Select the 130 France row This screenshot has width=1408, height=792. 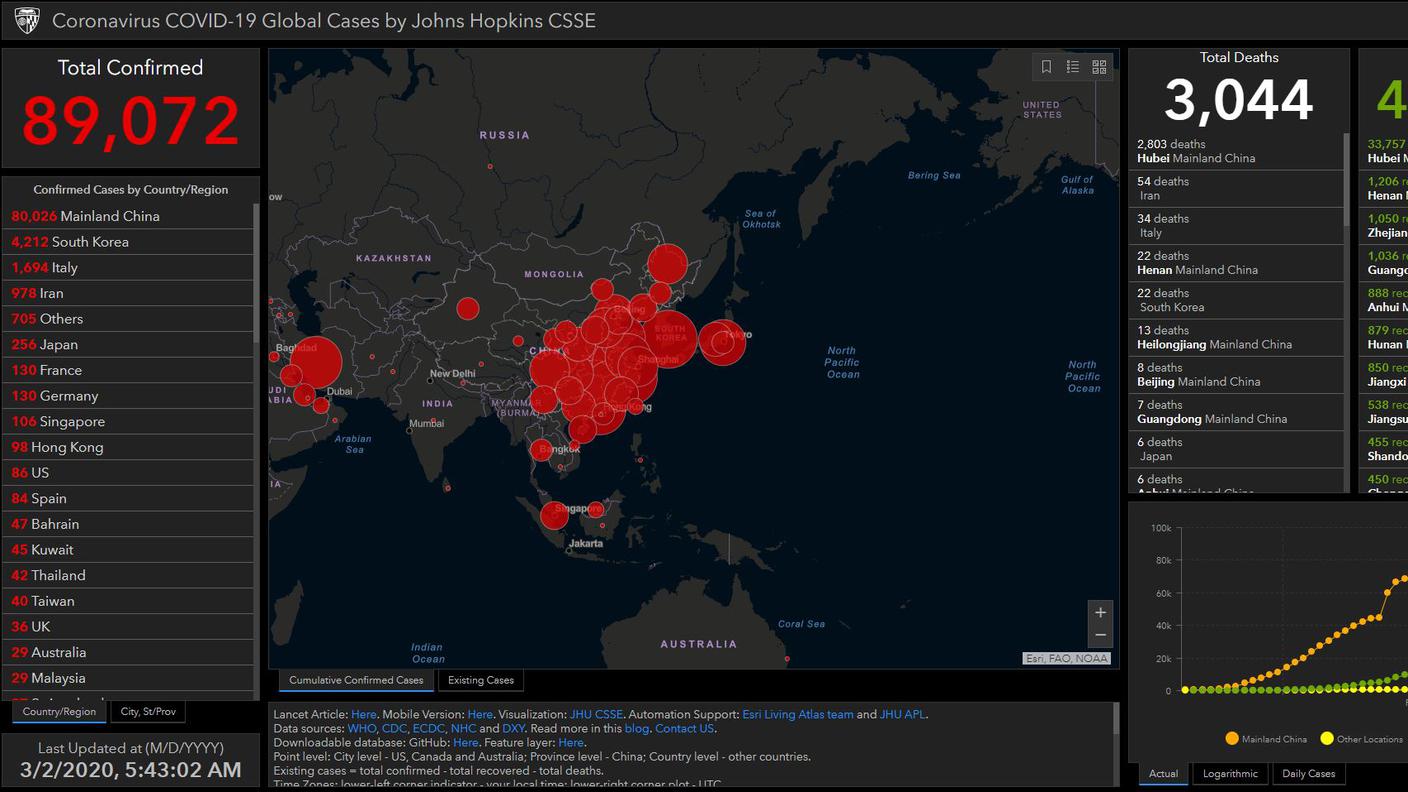[x=129, y=370]
